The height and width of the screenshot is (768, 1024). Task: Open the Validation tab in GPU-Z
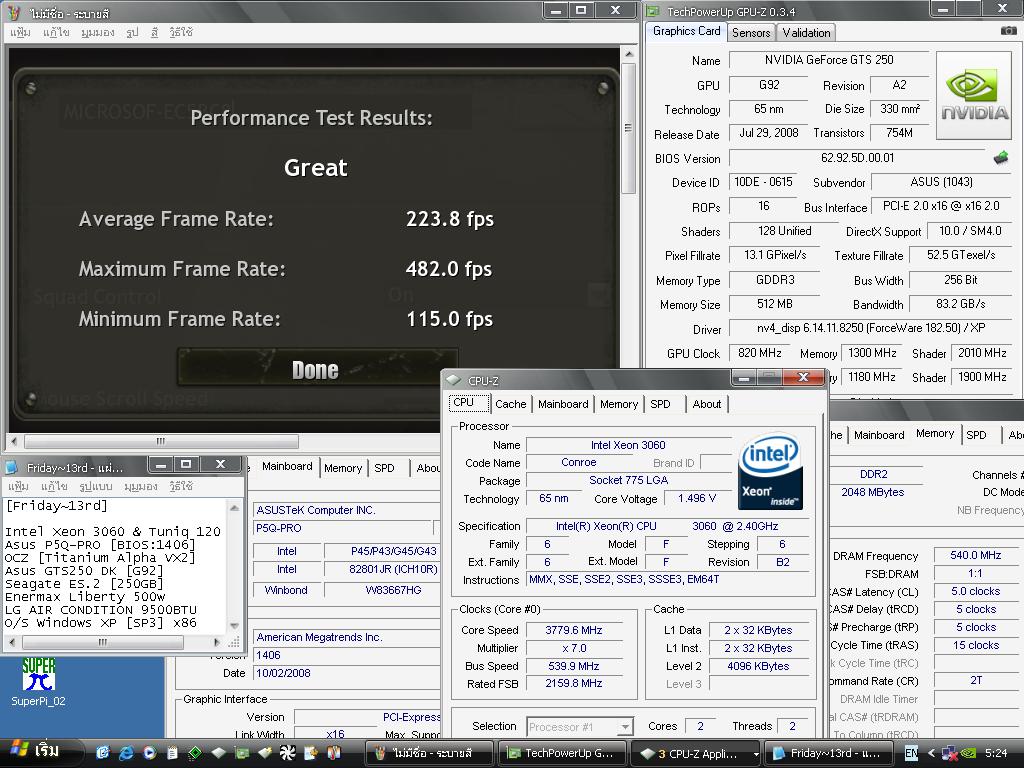[x=807, y=33]
